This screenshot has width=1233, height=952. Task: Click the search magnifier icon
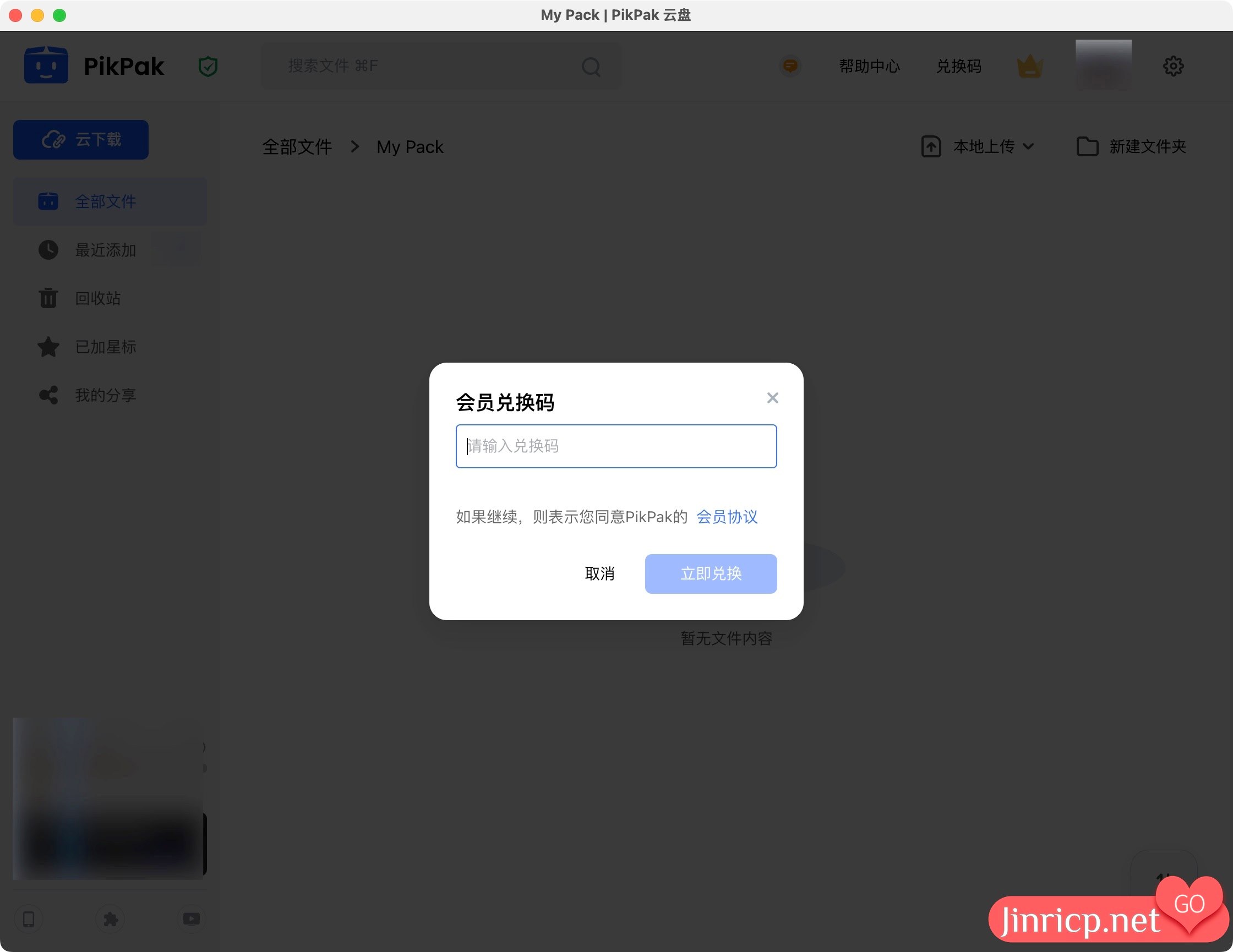[x=591, y=67]
